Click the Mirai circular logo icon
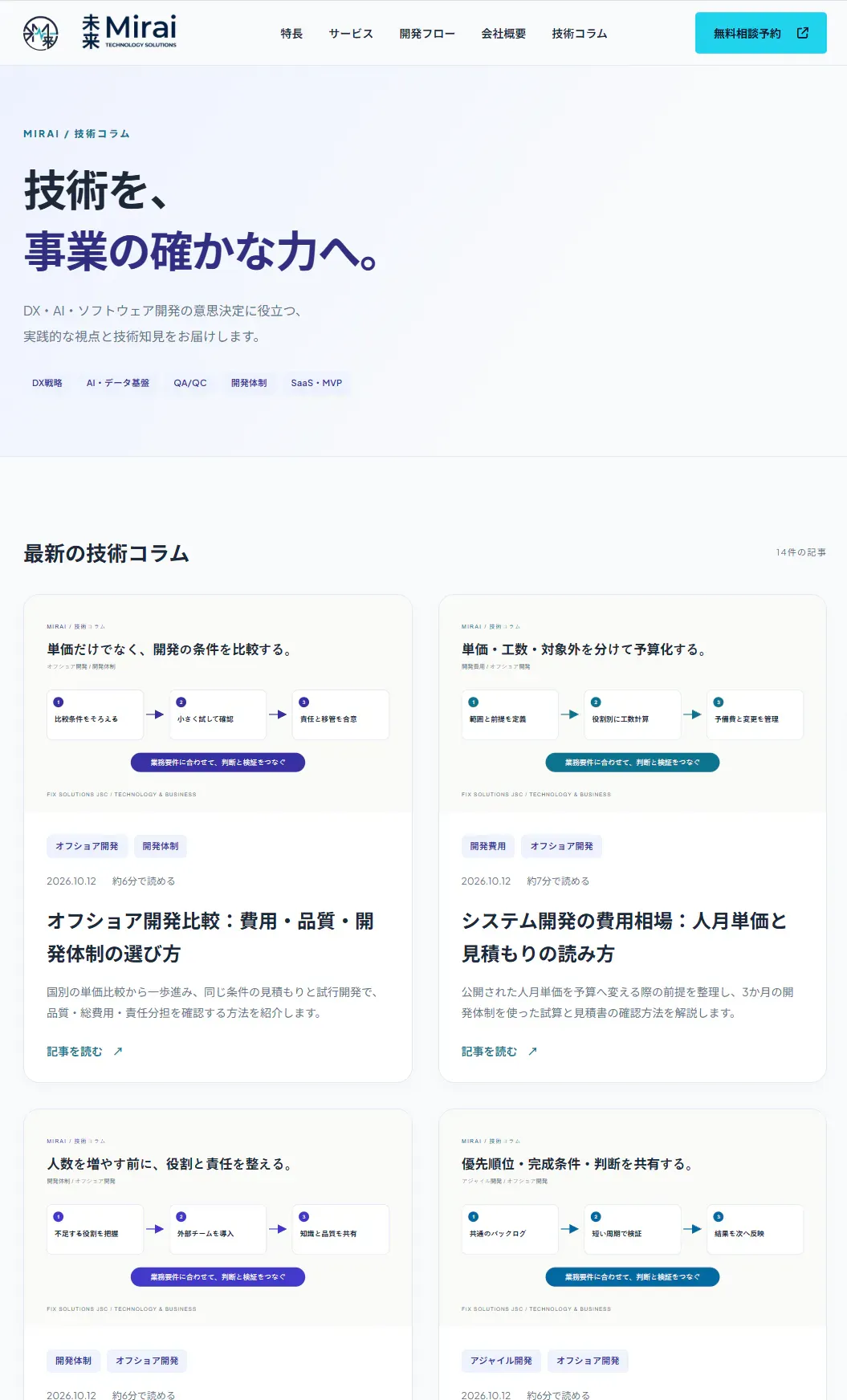Viewport: 847px width, 1400px height. (41, 33)
